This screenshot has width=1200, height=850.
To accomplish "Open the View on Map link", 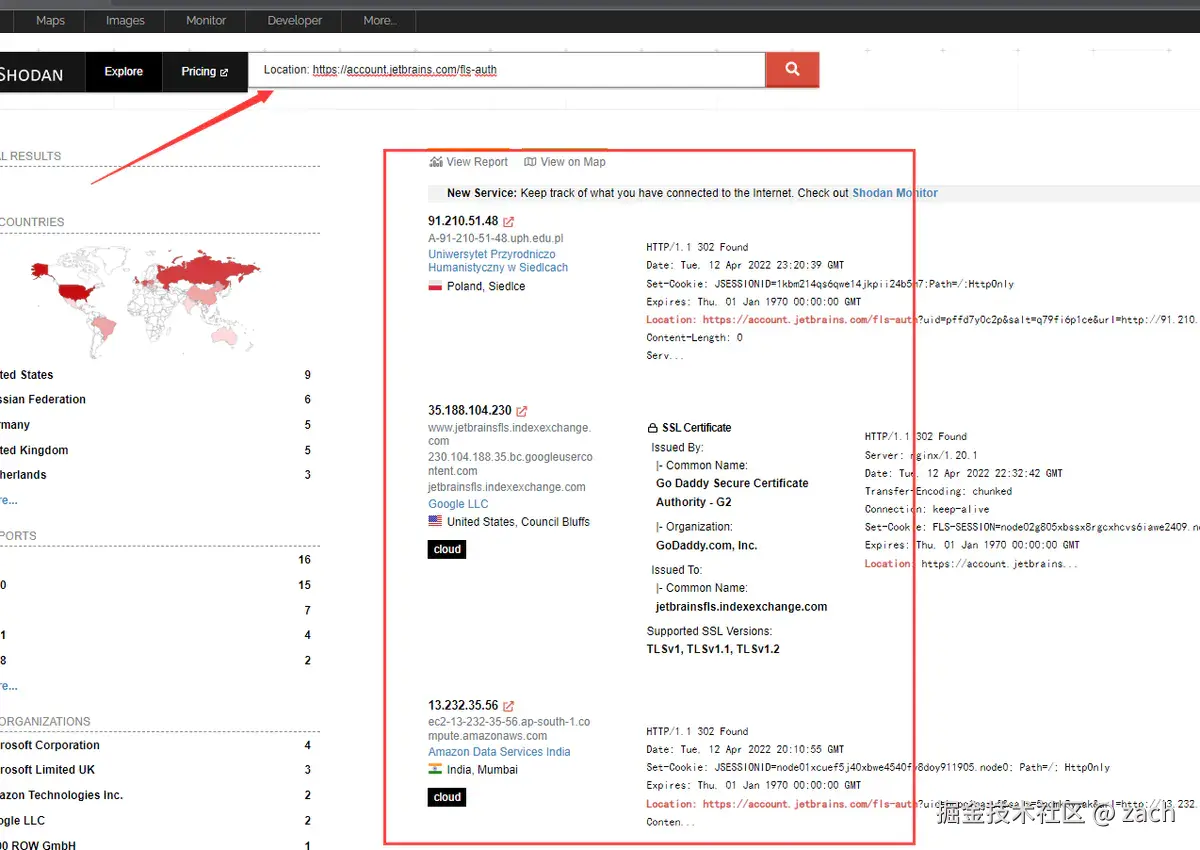I will [565, 162].
